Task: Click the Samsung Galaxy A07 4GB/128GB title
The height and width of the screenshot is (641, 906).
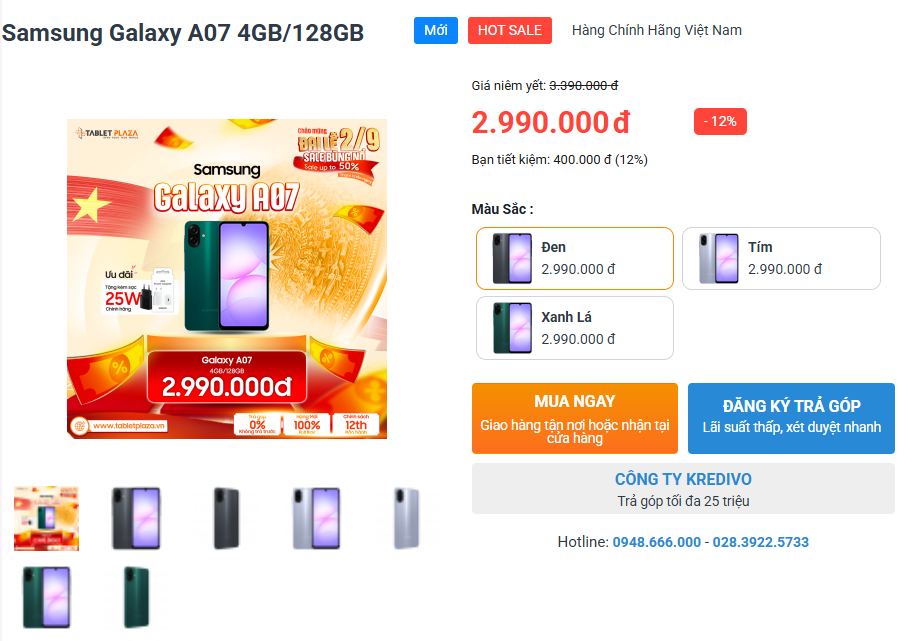Action: [183, 32]
